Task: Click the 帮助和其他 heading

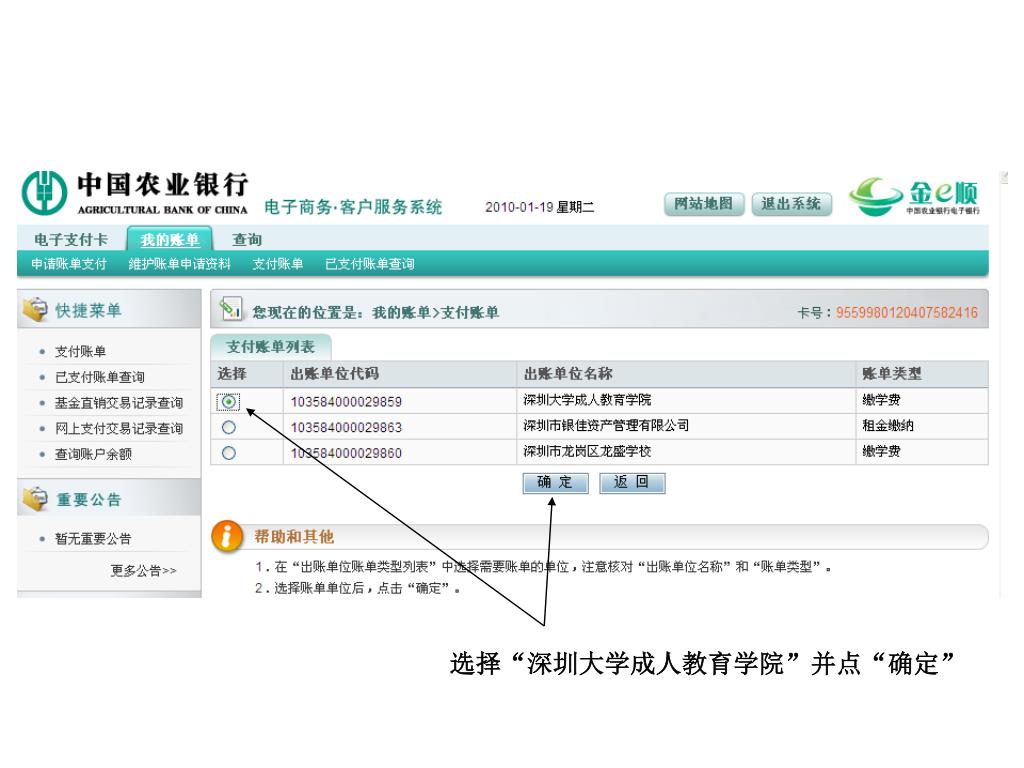Action: click(294, 537)
